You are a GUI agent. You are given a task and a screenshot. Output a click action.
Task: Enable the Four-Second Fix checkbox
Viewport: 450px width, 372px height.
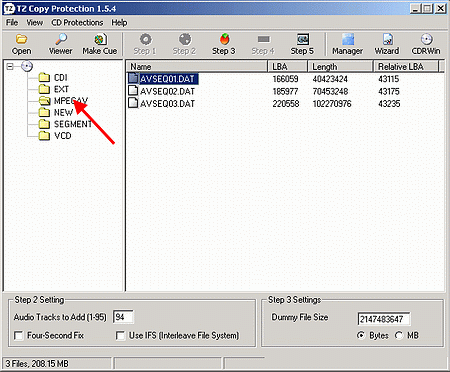pos(19,336)
